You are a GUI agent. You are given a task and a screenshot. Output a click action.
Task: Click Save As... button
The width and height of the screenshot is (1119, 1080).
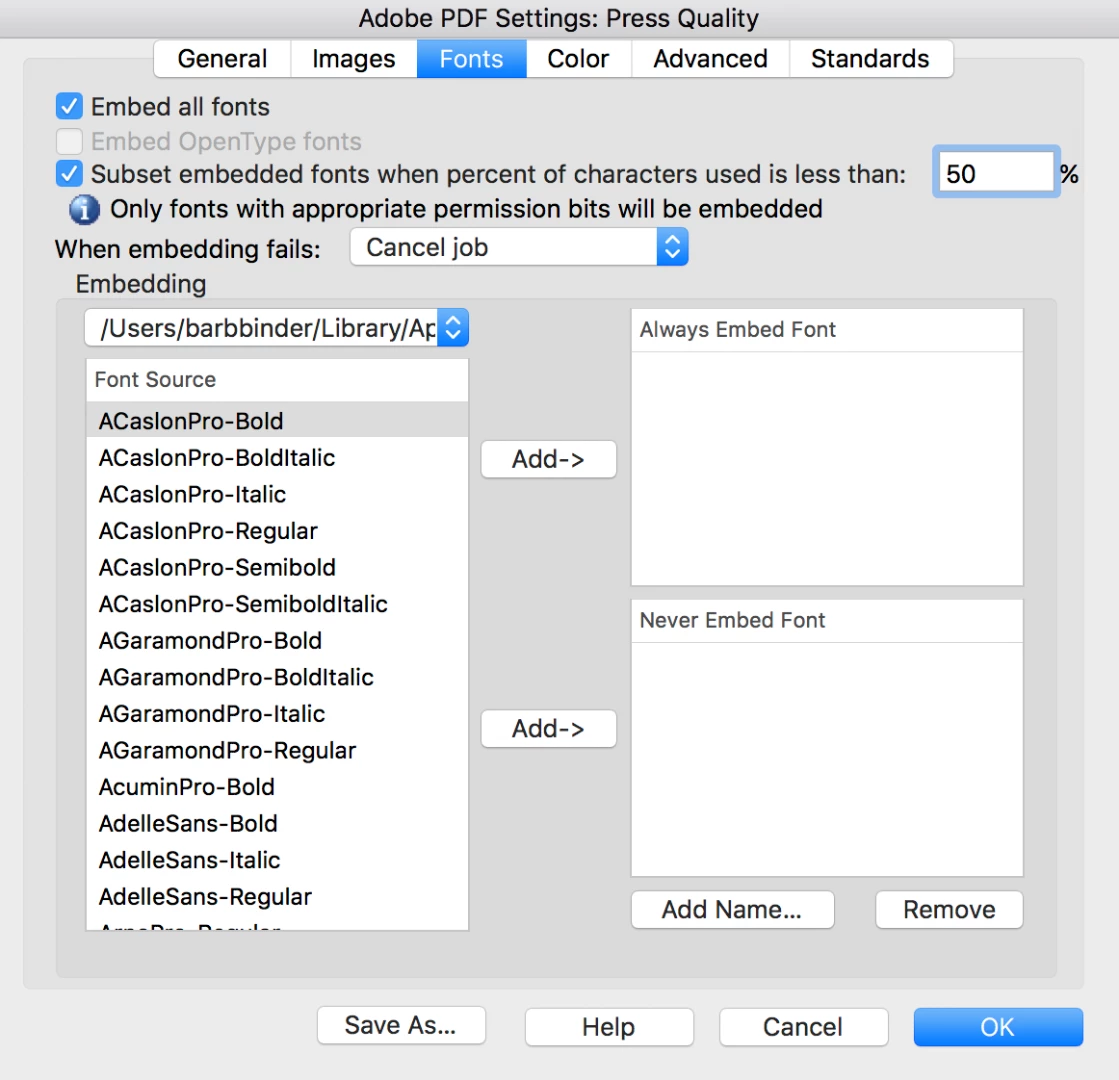401,1025
